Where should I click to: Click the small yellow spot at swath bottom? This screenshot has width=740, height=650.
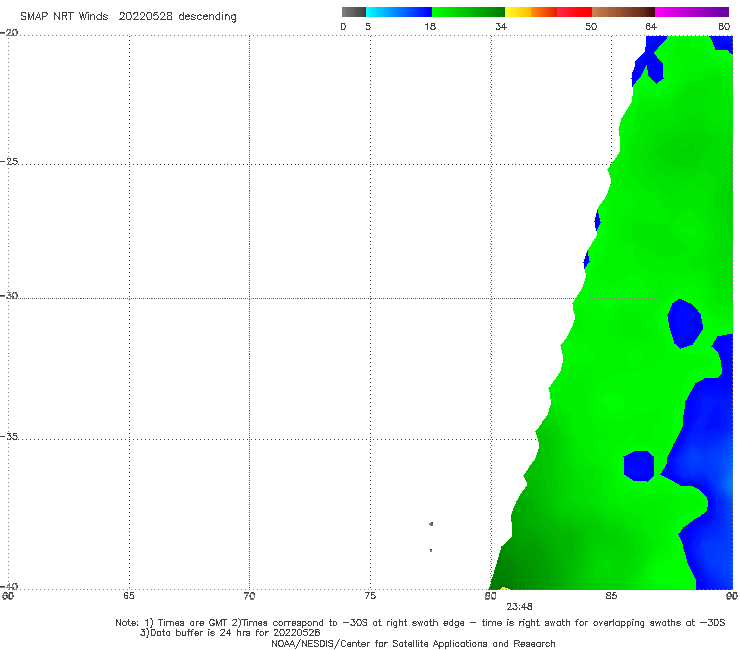(x=504, y=588)
